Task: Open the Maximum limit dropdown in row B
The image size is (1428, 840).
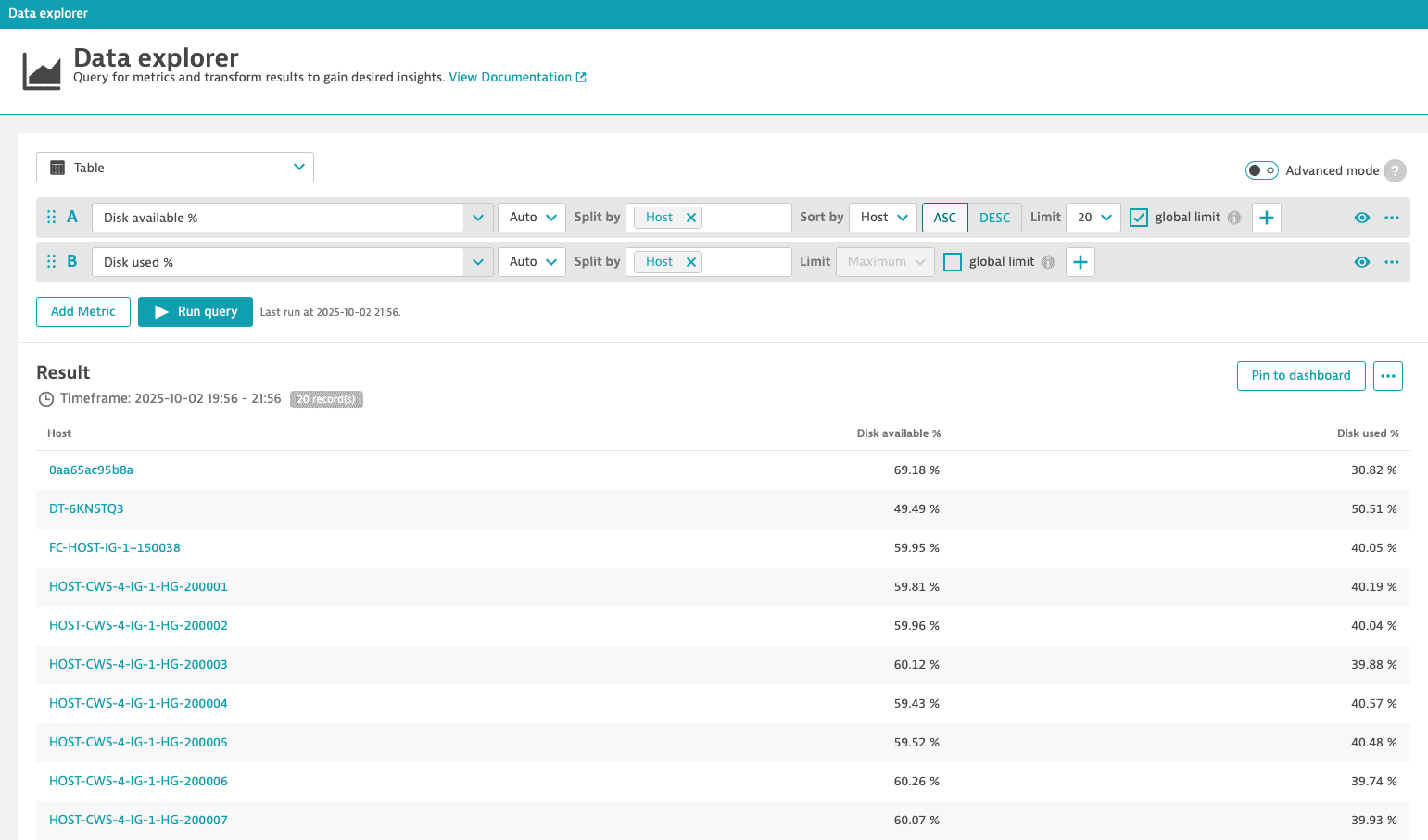Action: point(885,262)
